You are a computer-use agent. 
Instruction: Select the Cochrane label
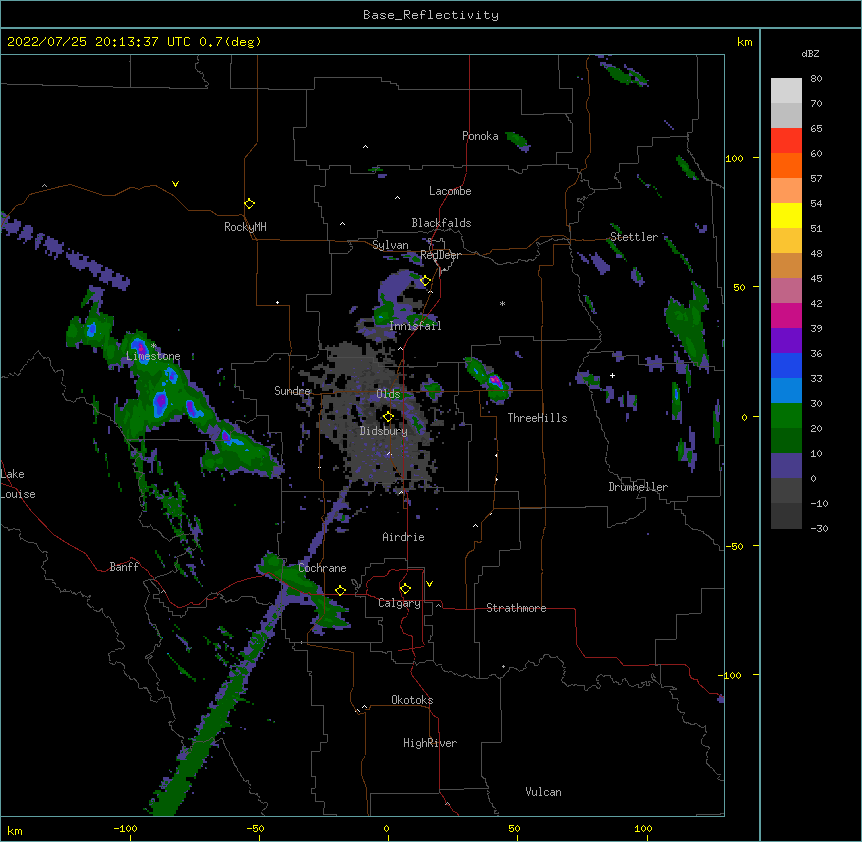point(322,568)
